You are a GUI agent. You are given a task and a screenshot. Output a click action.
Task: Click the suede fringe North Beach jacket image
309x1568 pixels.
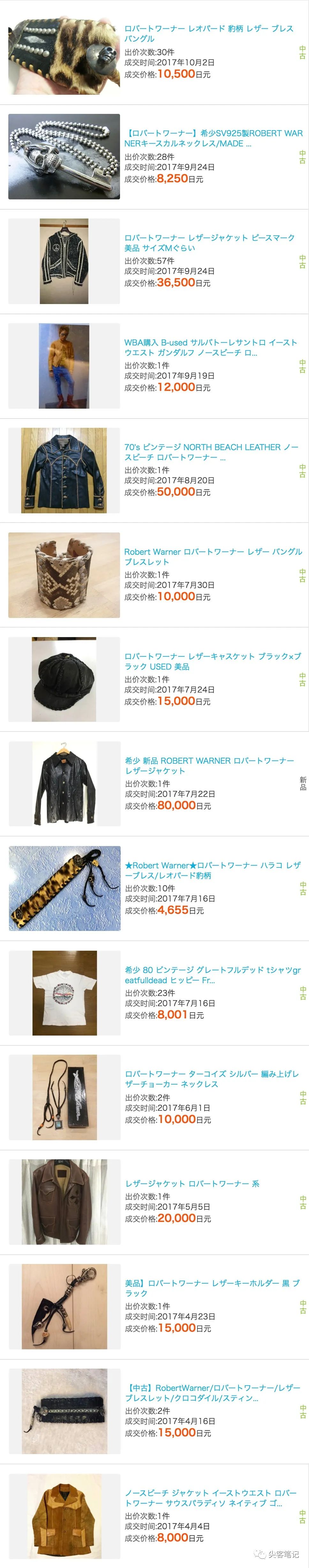64,1516
